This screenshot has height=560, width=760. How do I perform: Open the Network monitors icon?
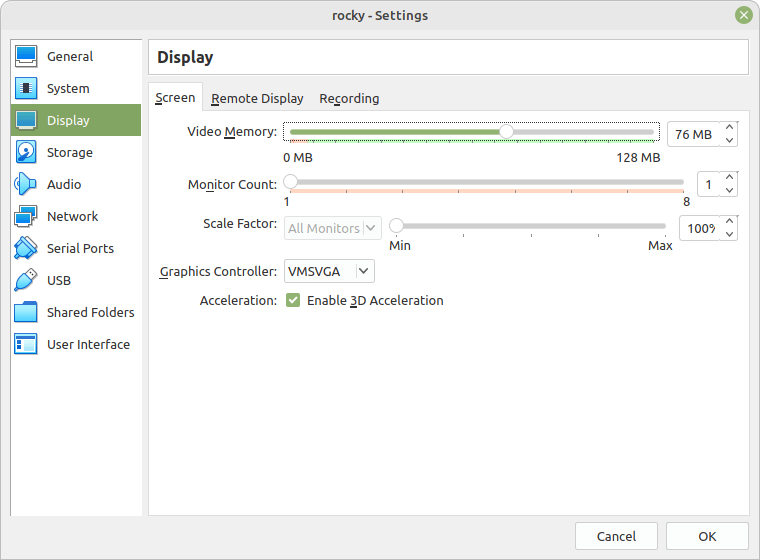(x=26, y=216)
